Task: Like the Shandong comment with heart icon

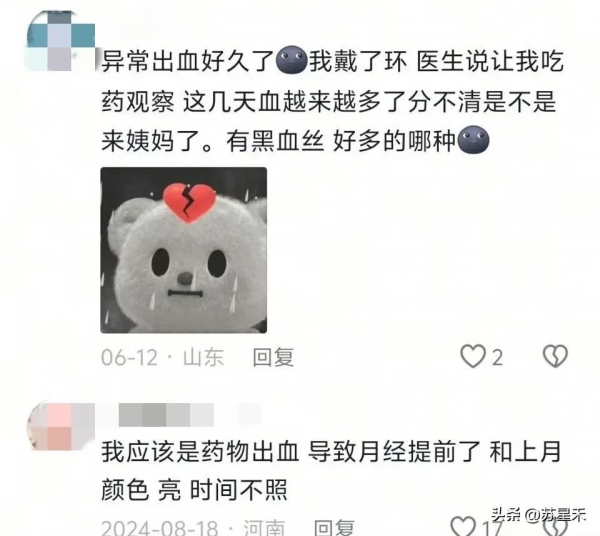Action: click(473, 356)
